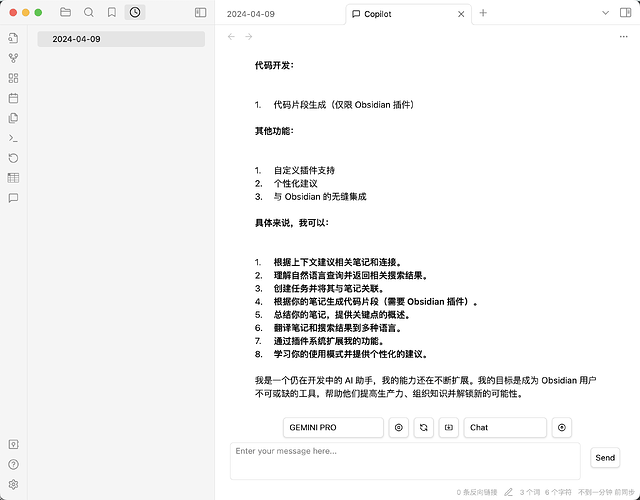
Task: Click the line '翻译笔记和搜索结果到多种语言。'
Action: tap(338, 328)
